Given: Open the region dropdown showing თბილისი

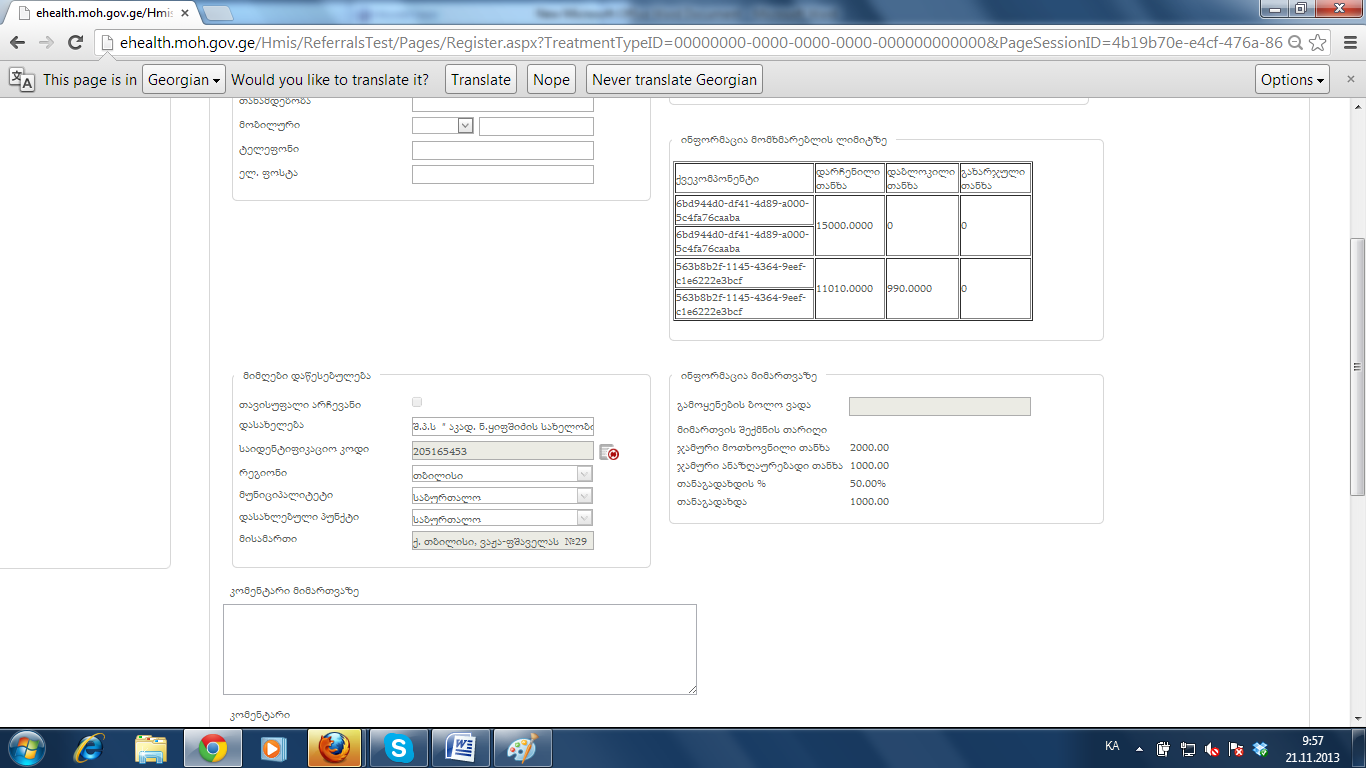Looking at the screenshot, I should click(502, 474).
